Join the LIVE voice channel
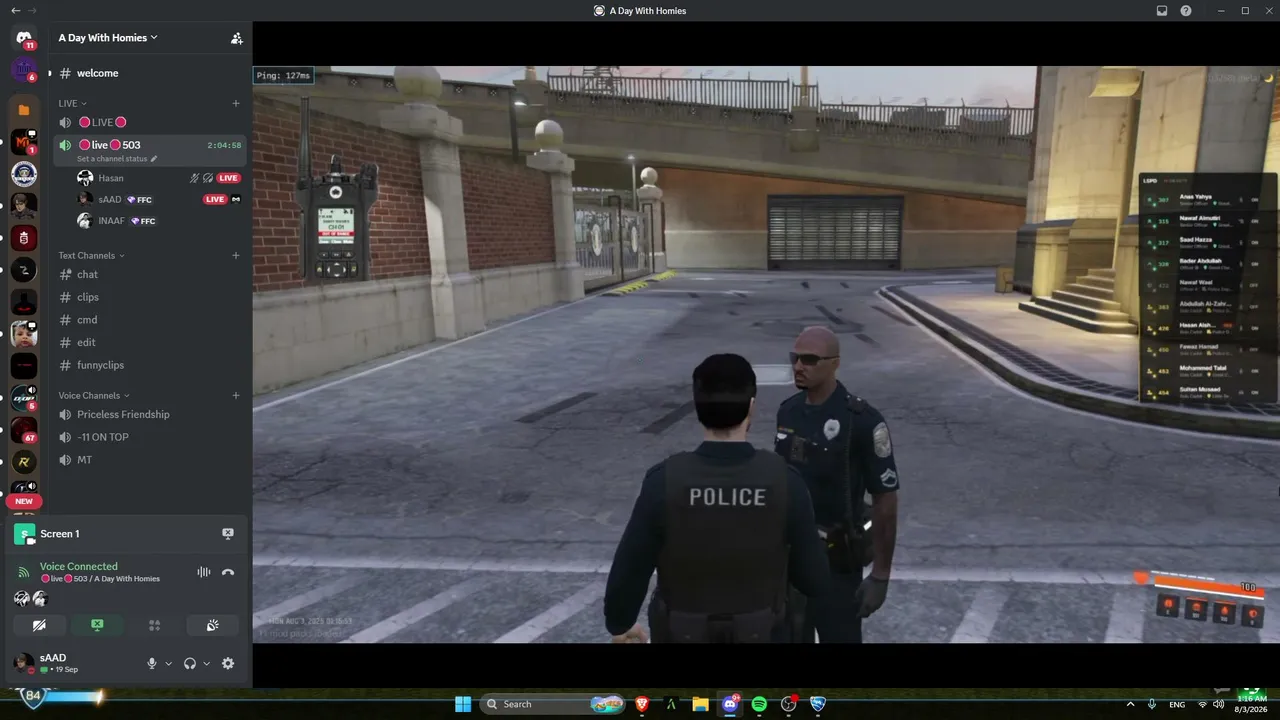 pos(150,122)
